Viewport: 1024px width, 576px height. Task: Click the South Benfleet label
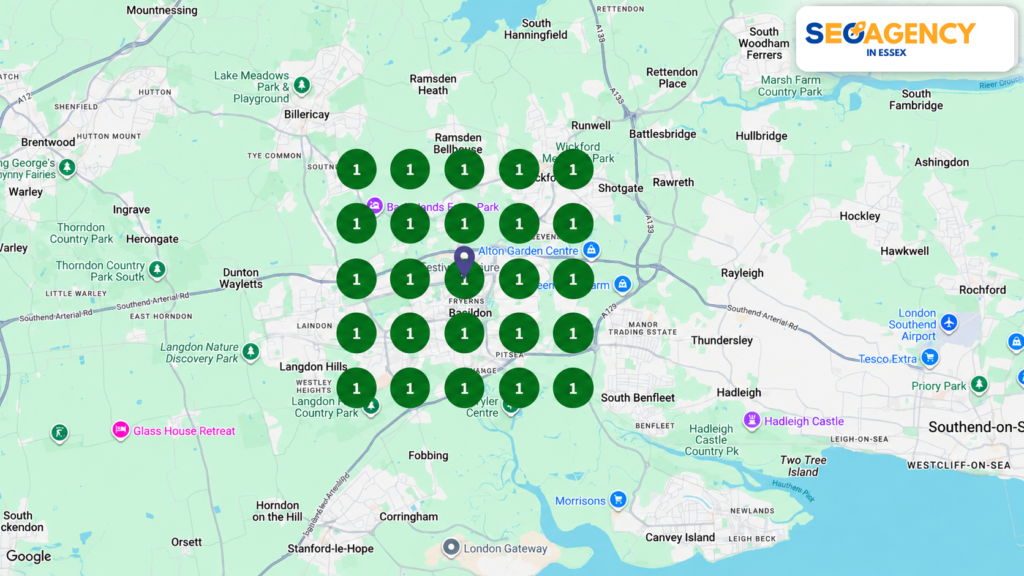point(638,398)
